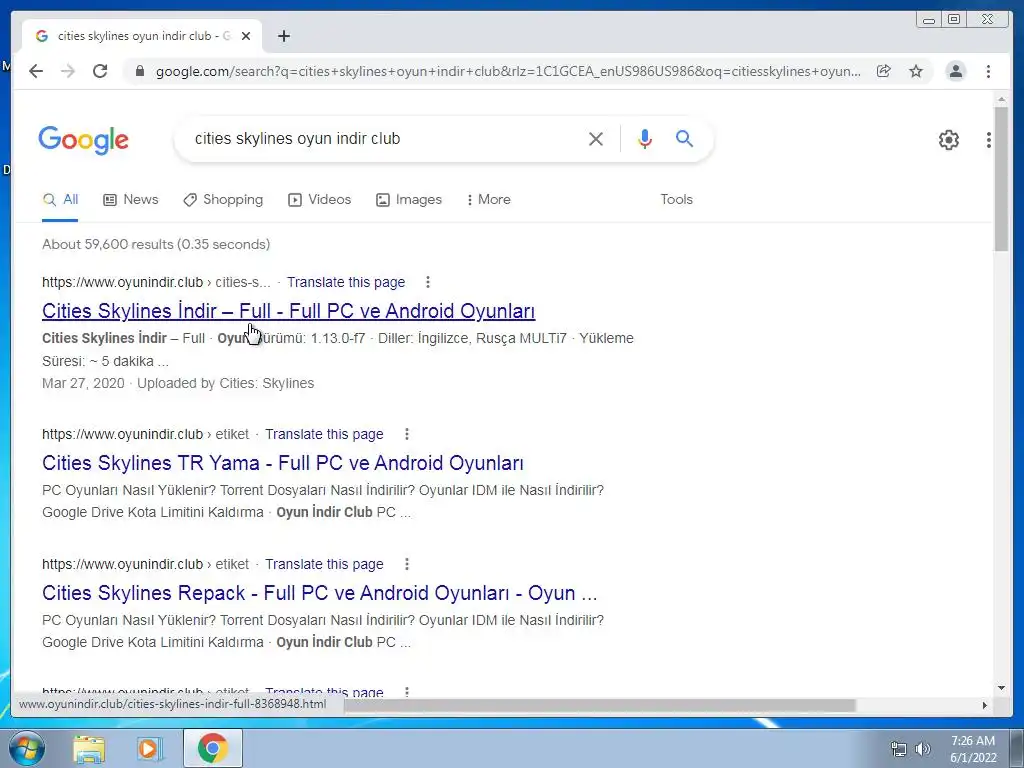Click the Chrome address bar URL
The image size is (1024, 768).
click(508, 71)
